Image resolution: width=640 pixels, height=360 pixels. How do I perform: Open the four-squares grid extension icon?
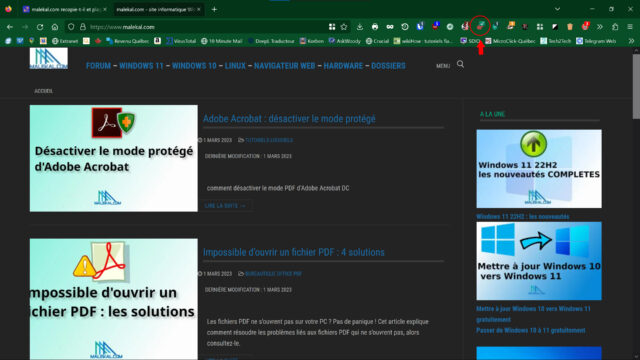click(x=540, y=27)
